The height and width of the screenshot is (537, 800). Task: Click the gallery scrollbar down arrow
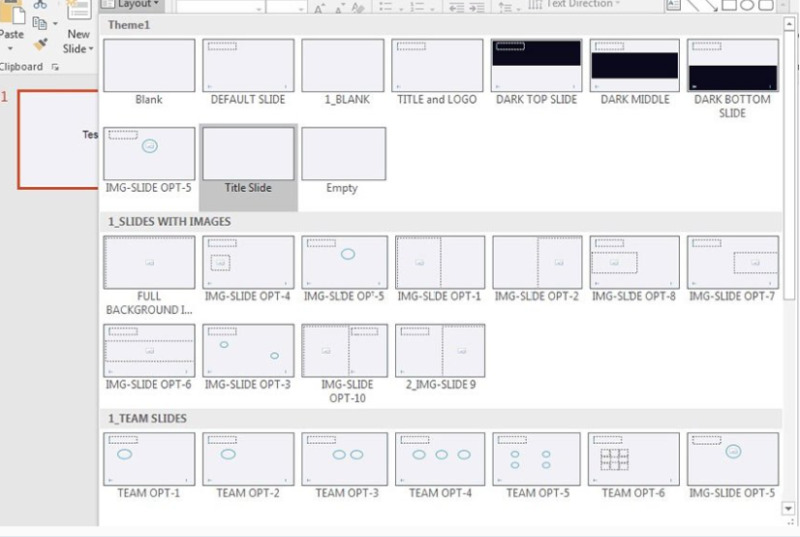(x=789, y=508)
